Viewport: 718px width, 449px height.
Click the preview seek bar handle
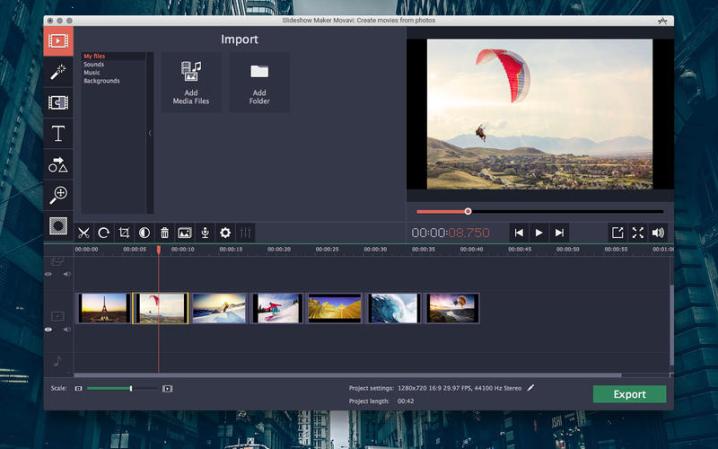pos(468,211)
